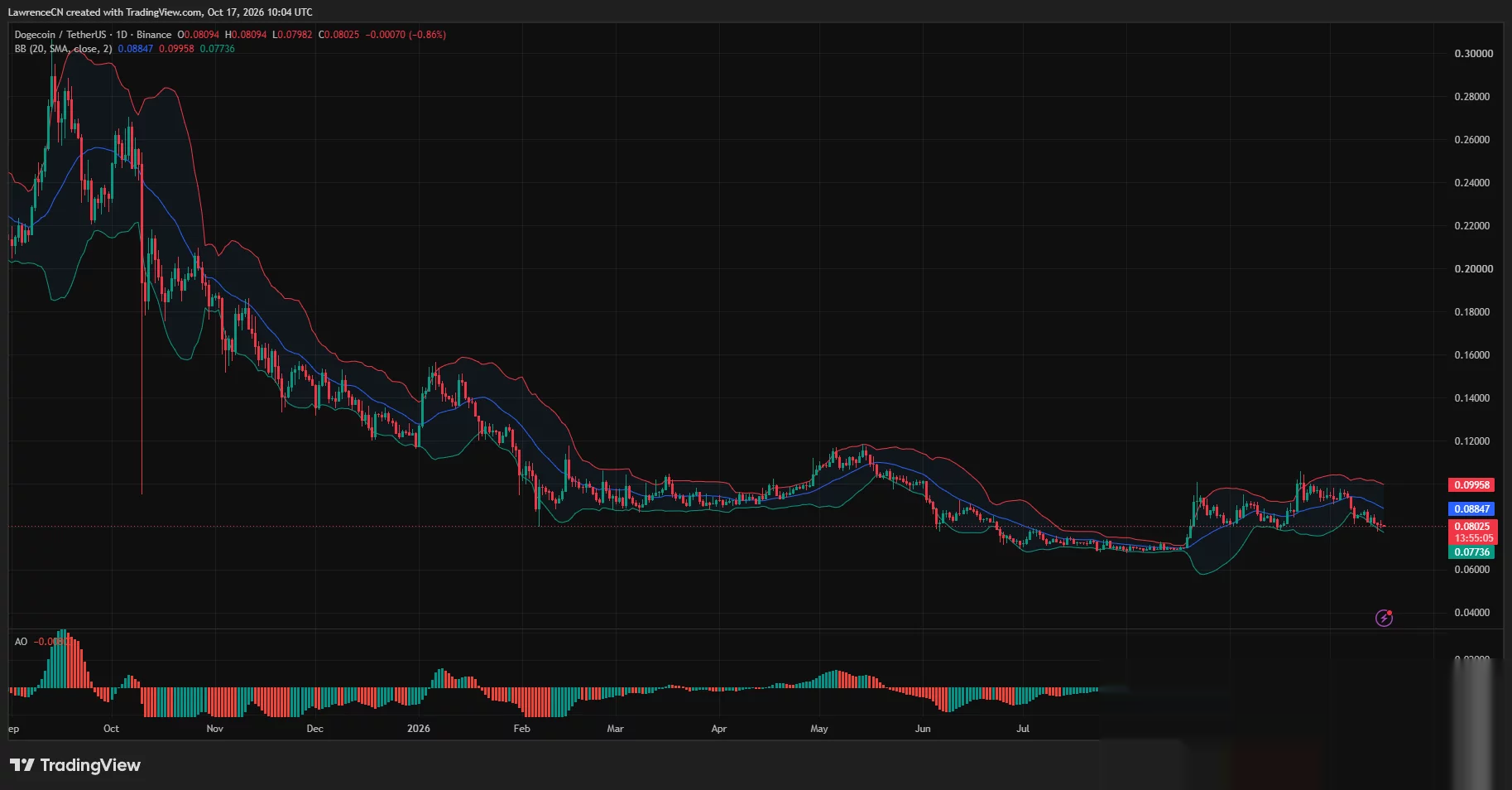Screen dimensions: 1512x790
Task: Click the change value −0.00070 (−0.86%)
Action: tap(406, 35)
